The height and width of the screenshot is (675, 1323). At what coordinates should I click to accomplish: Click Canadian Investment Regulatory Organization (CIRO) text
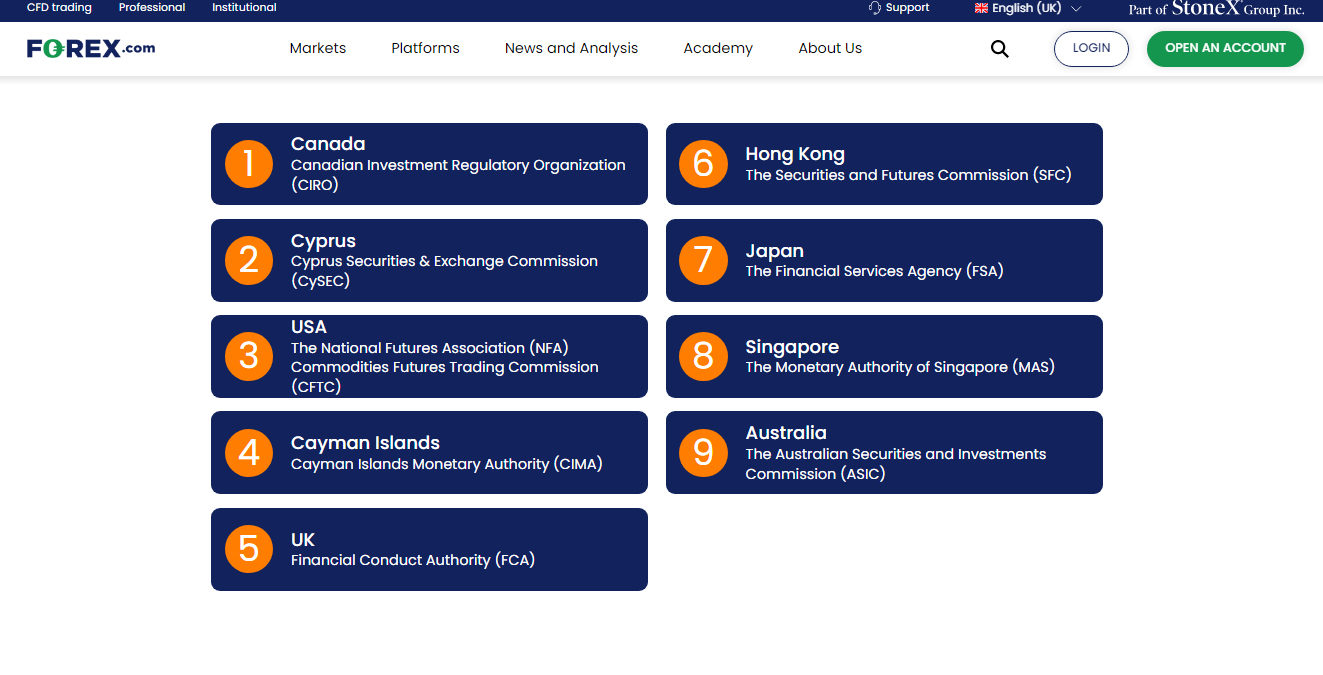(458, 175)
